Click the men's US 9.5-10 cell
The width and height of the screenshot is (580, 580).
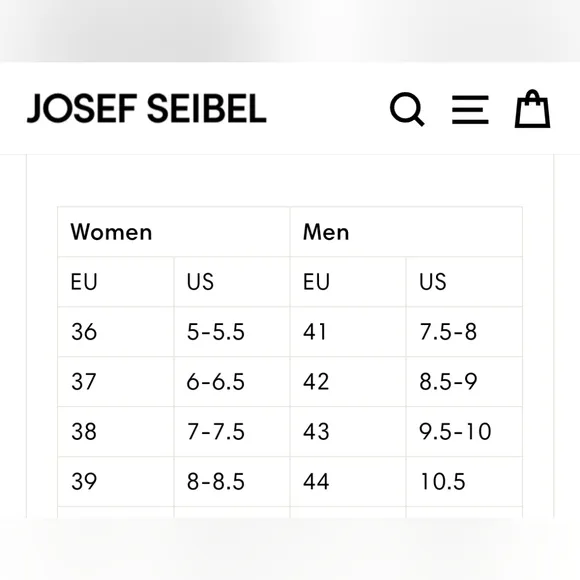point(464,432)
